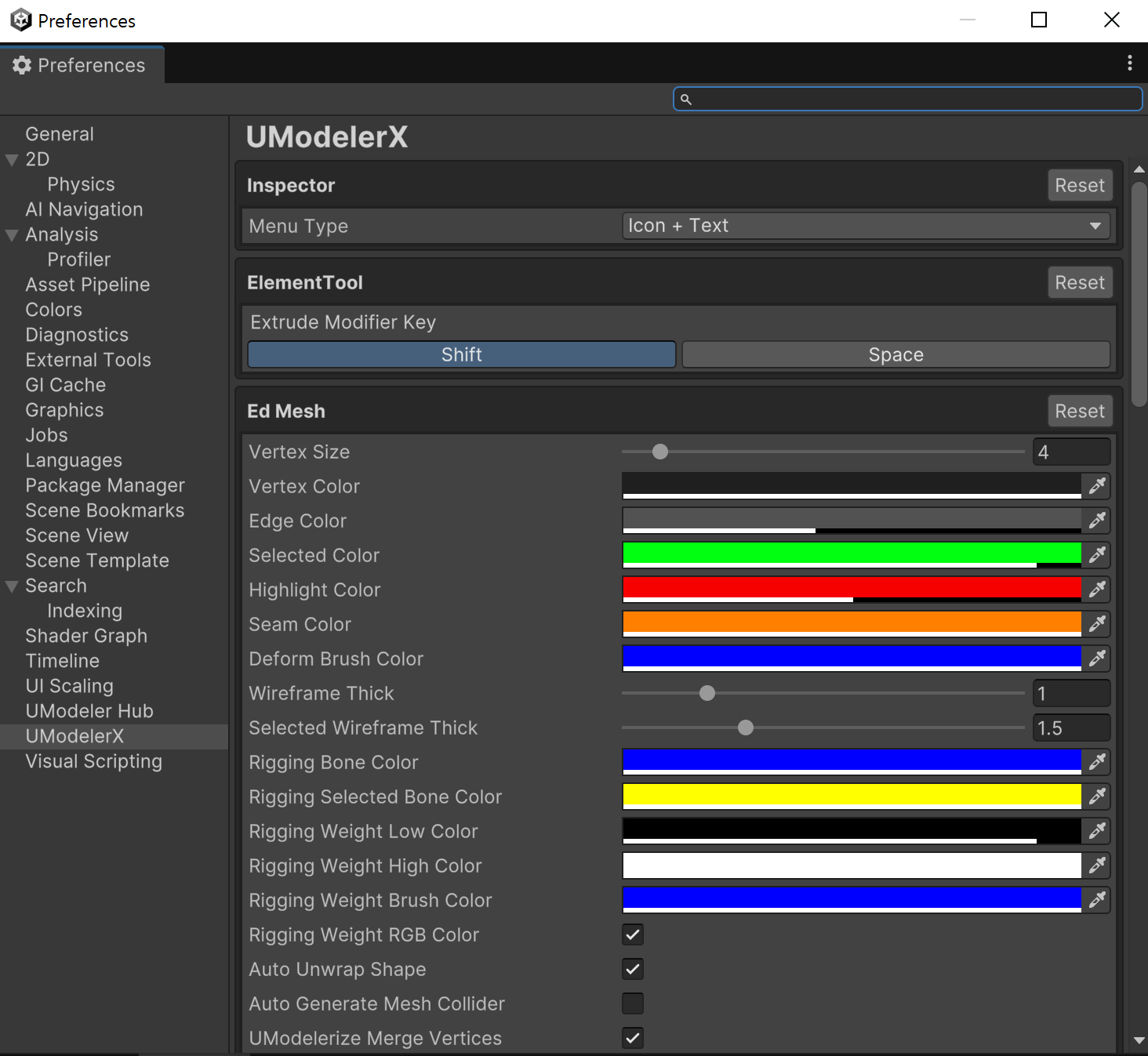Click the Highlight Color eyedropper icon

pyautogui.click(x=1097, y=590)
